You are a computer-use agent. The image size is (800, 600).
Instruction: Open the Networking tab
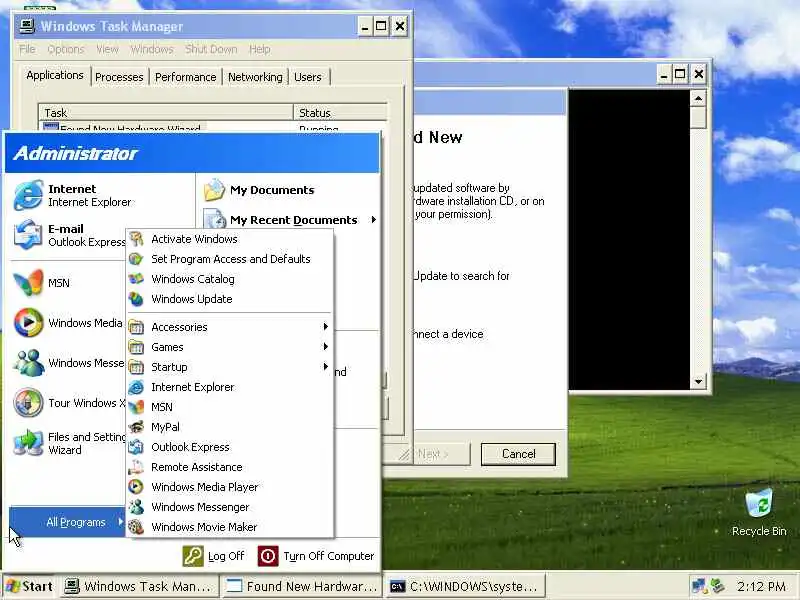[x=255, y=77]
